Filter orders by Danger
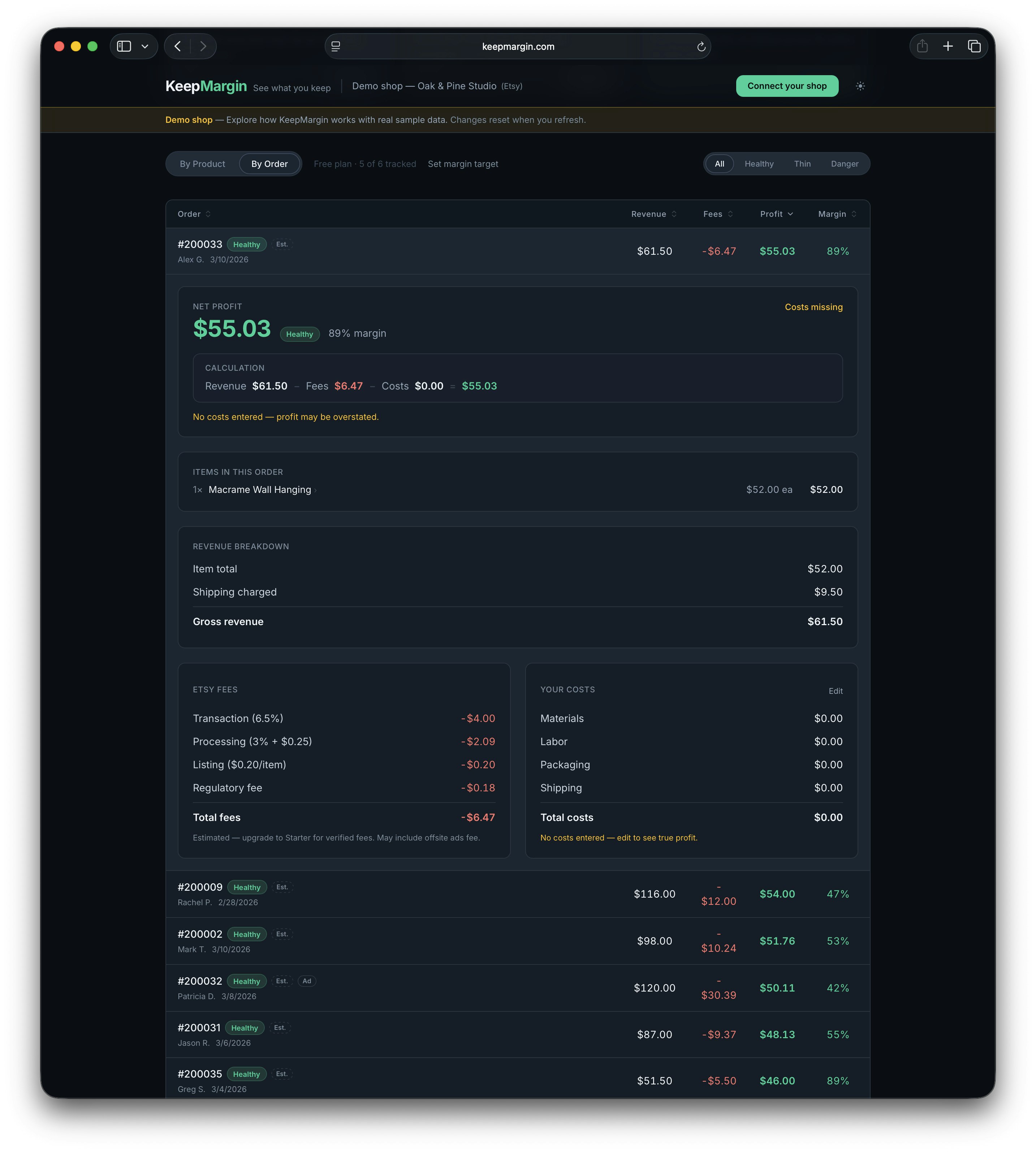Screen dimensions: 1036x1152 pos(844,164)
